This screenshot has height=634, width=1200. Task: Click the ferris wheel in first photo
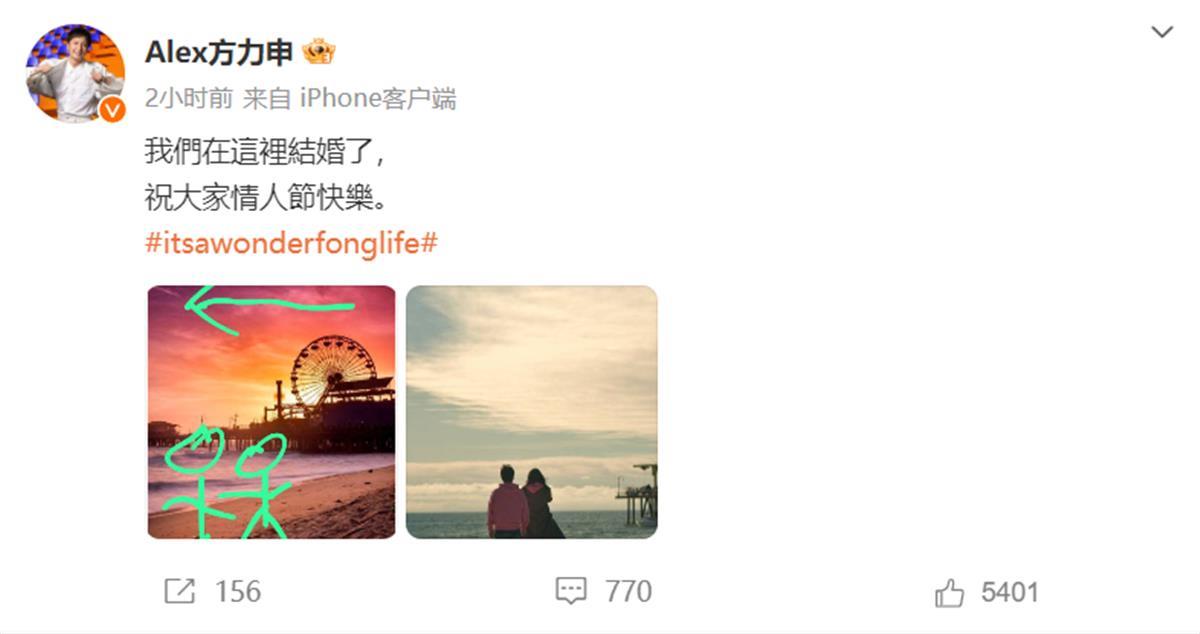[333, 370]
